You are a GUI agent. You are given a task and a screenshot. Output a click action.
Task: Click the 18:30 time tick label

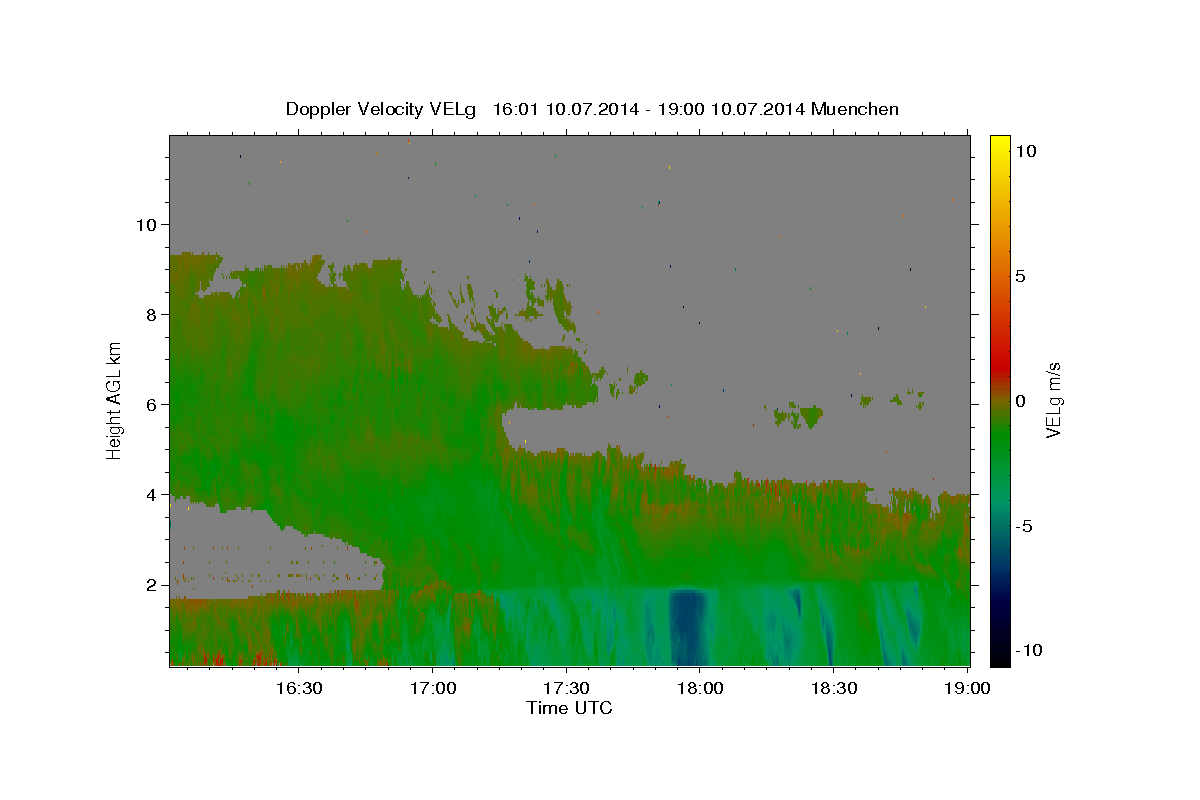833,688
